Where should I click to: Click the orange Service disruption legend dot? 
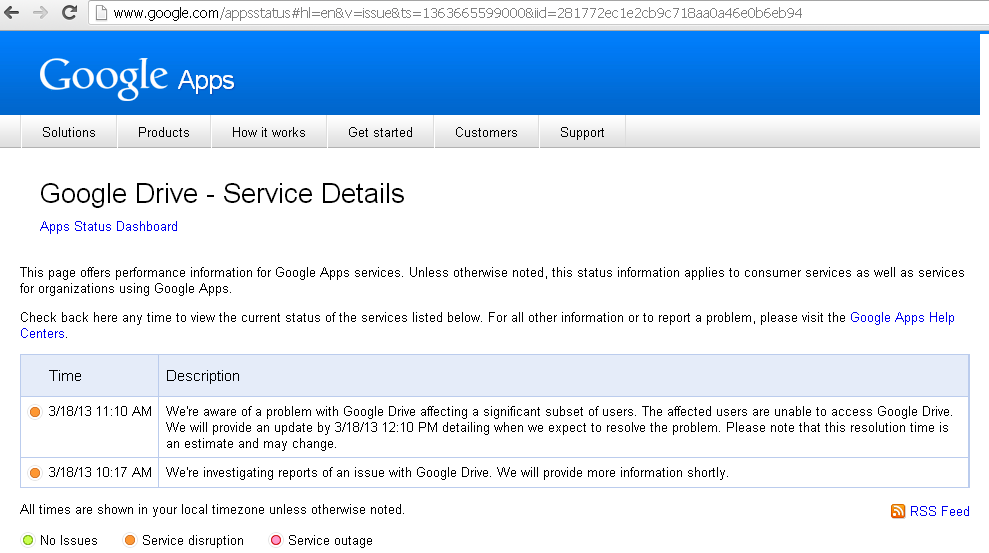[x=130, y=540]
